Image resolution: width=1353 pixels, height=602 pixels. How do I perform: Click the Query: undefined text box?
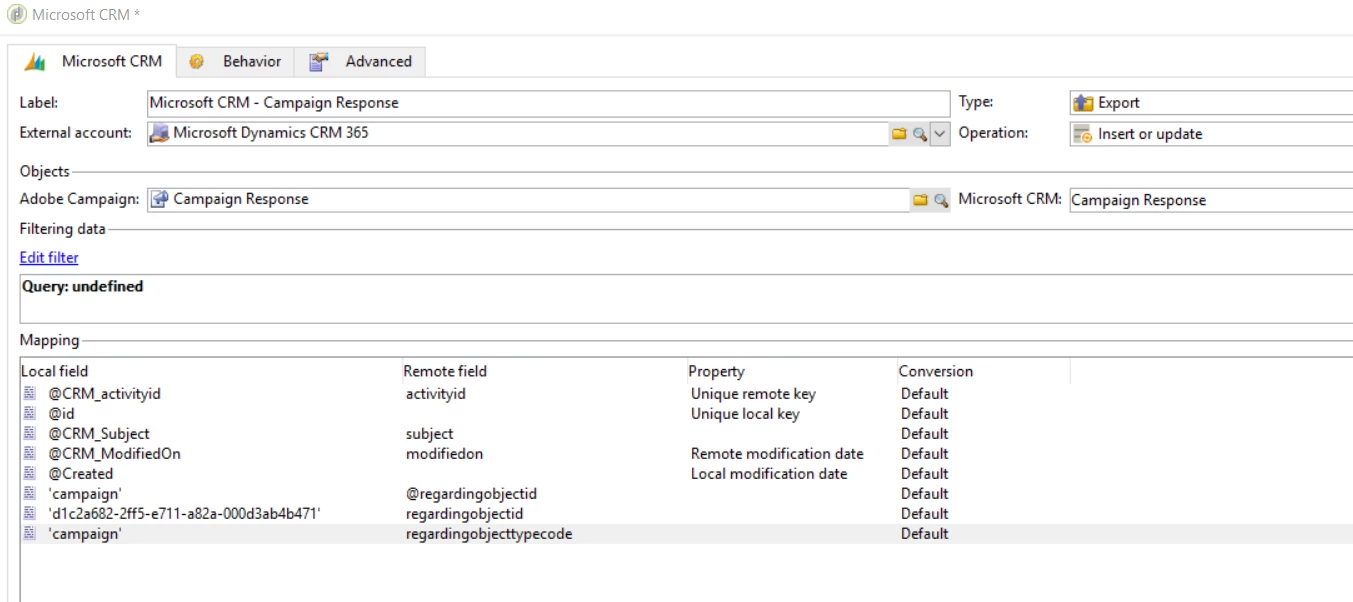[x=686, y=299]
